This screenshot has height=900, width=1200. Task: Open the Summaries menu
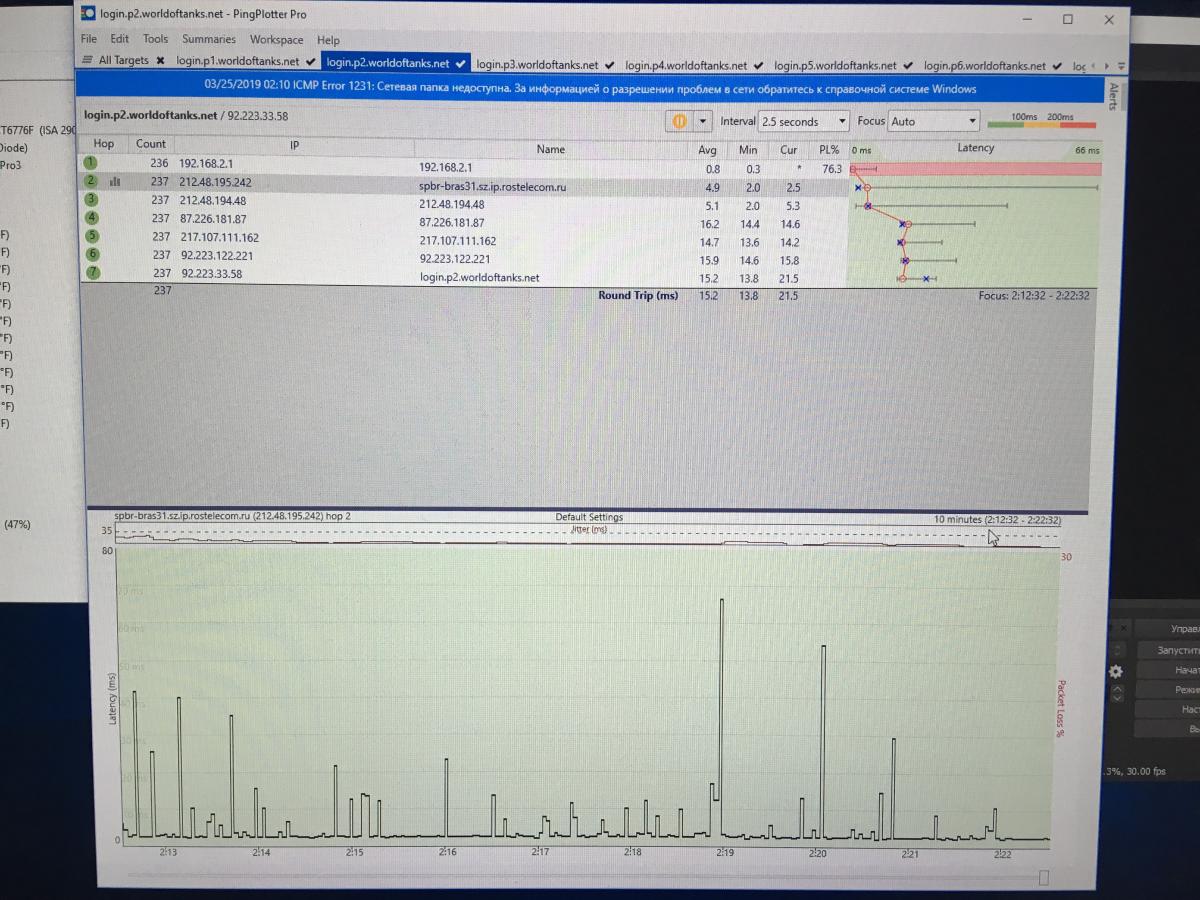(x=209, y=39)
